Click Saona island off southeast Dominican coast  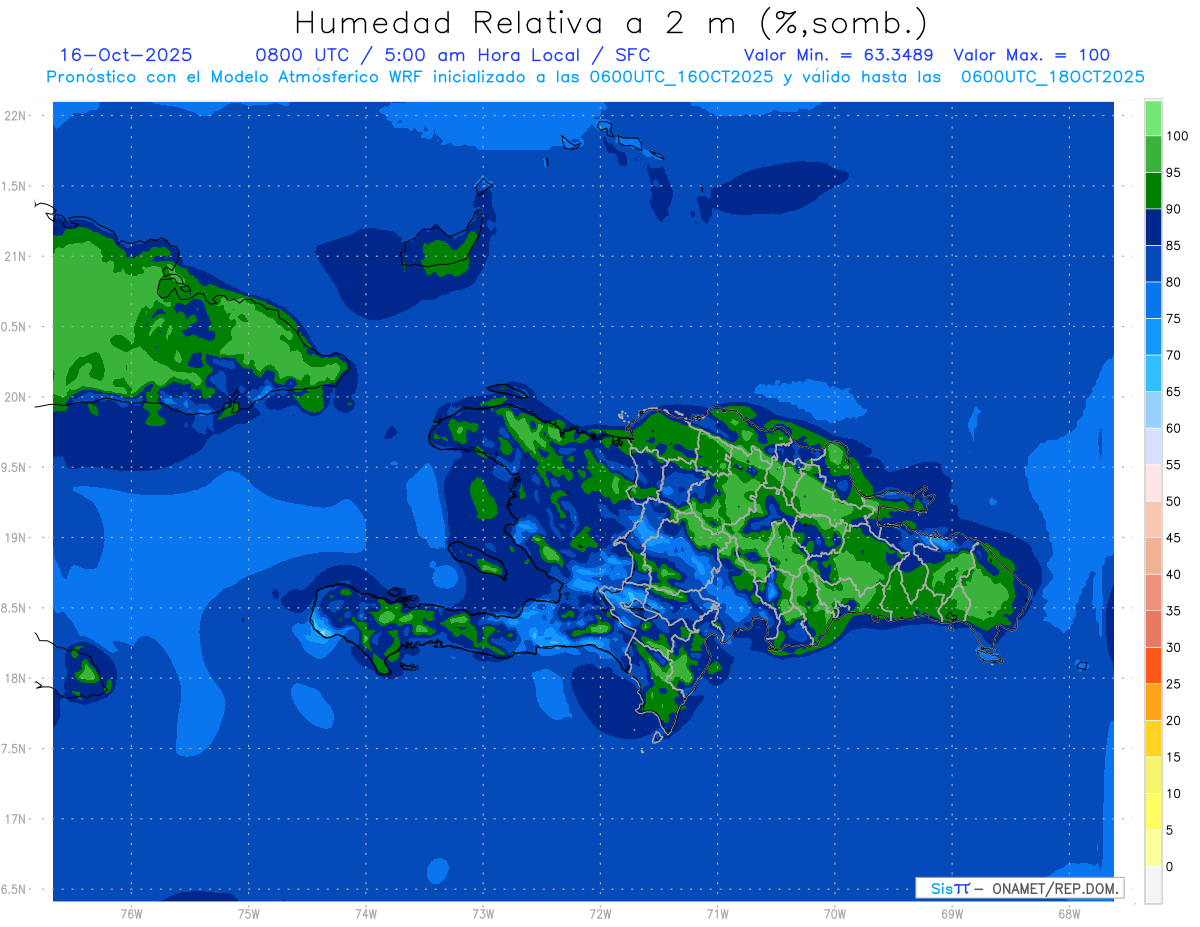(990, 656)
